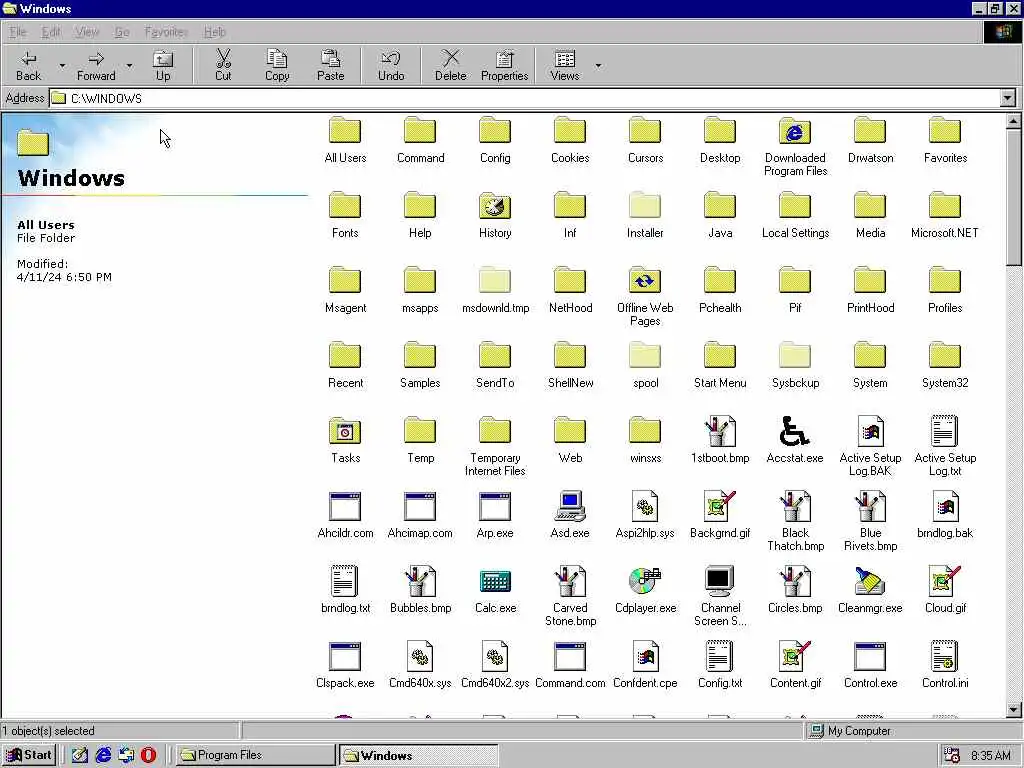This screenshot has height=768, width=1024.
Task: Expand the Address bar dropdown
Action: 1008,99
